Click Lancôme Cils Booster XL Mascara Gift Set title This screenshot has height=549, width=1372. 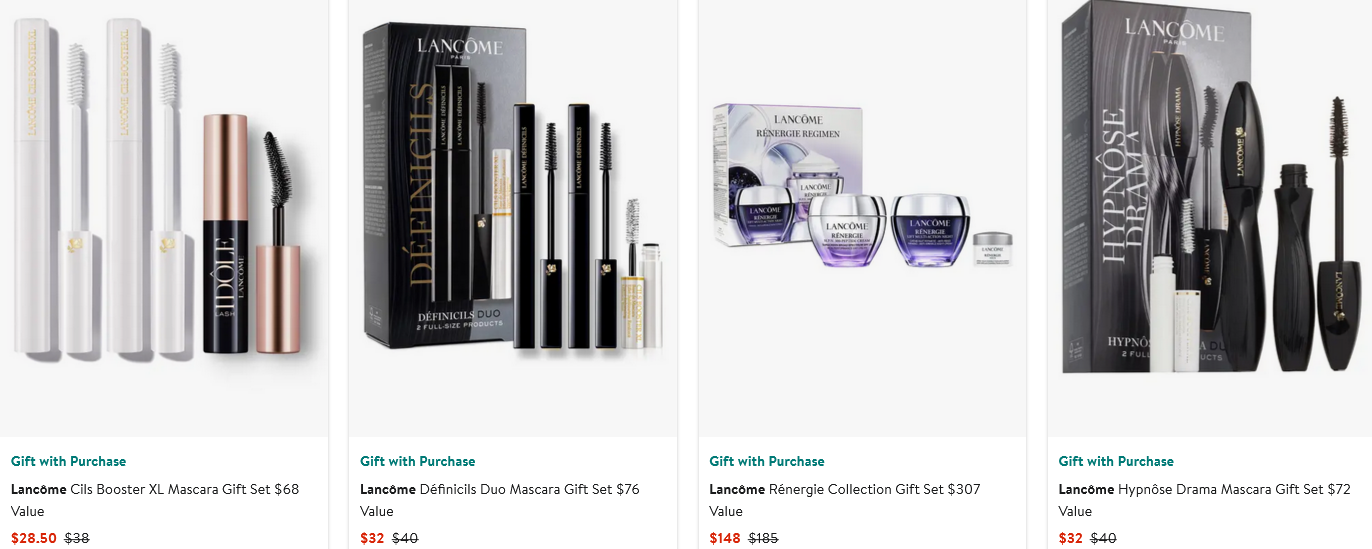[x=155, y=500]
